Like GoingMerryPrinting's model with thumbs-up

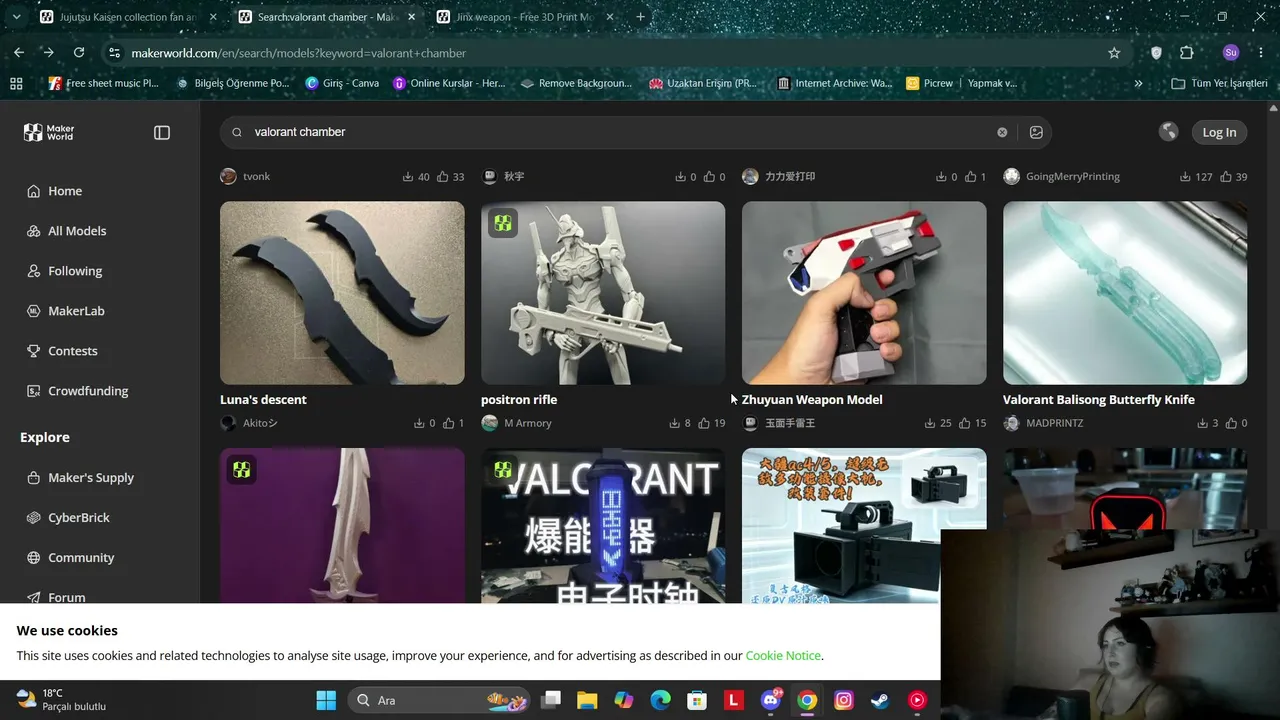1225,176
